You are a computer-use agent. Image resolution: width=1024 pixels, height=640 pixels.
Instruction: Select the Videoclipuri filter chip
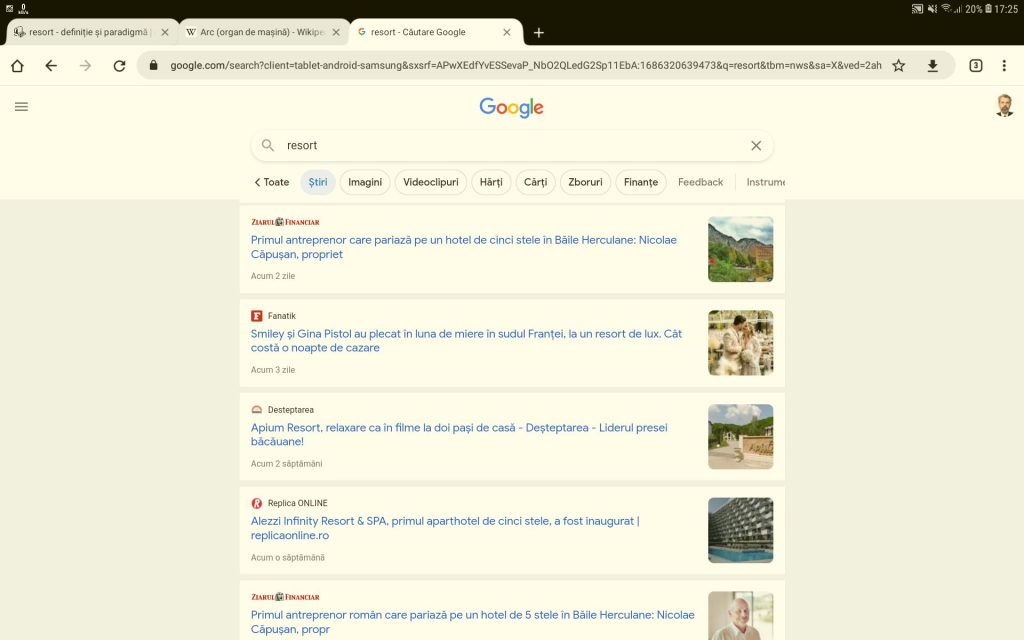tap(430, 182)
